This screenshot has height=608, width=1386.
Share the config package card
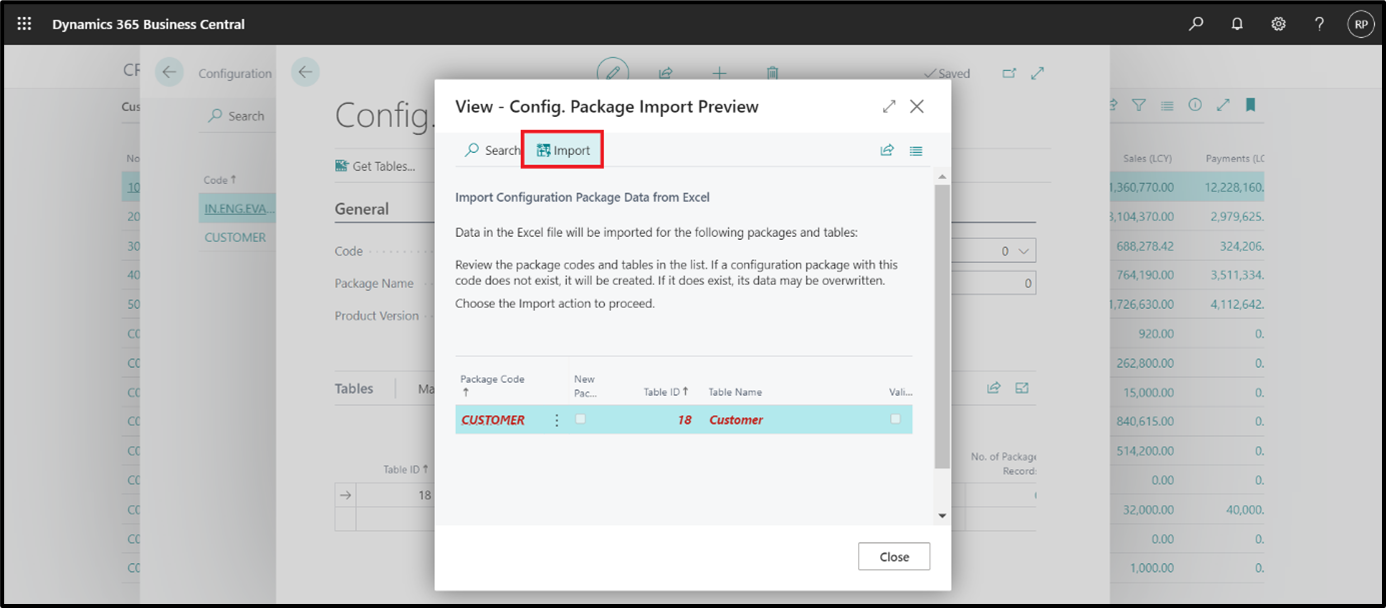point(665,73)
